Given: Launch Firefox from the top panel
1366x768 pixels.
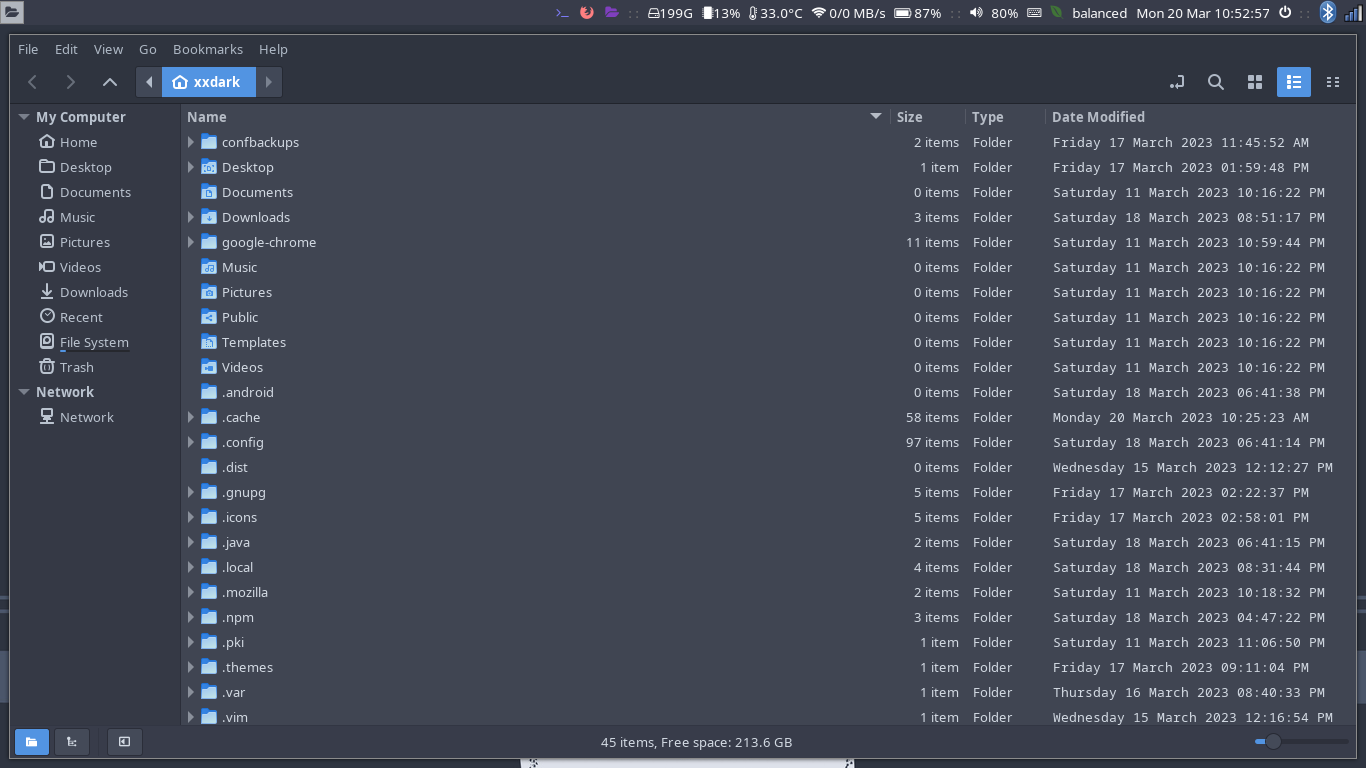Looking at the screenshot, I should [587, 13].
